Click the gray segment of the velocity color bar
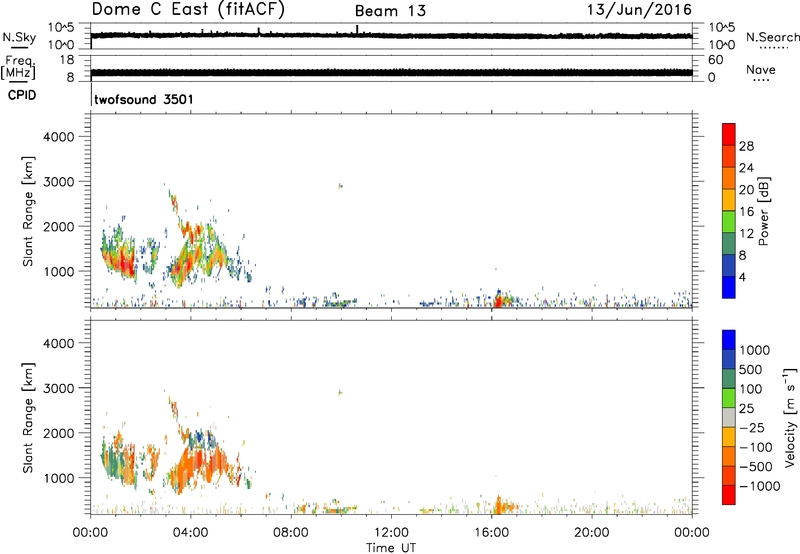The width and height of the screenshot is (800, 554). pyautogui.click(x=729, y=417)
